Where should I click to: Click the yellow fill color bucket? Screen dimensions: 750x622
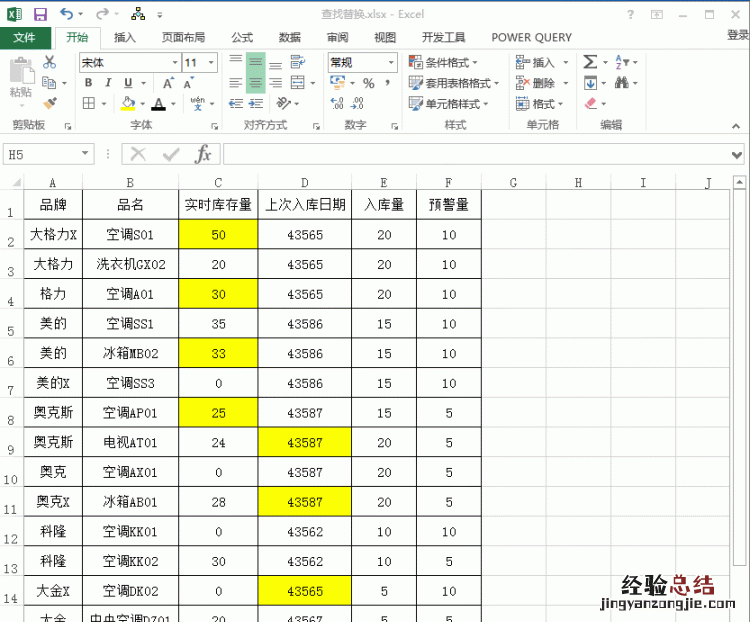click(x=127, y=103)
